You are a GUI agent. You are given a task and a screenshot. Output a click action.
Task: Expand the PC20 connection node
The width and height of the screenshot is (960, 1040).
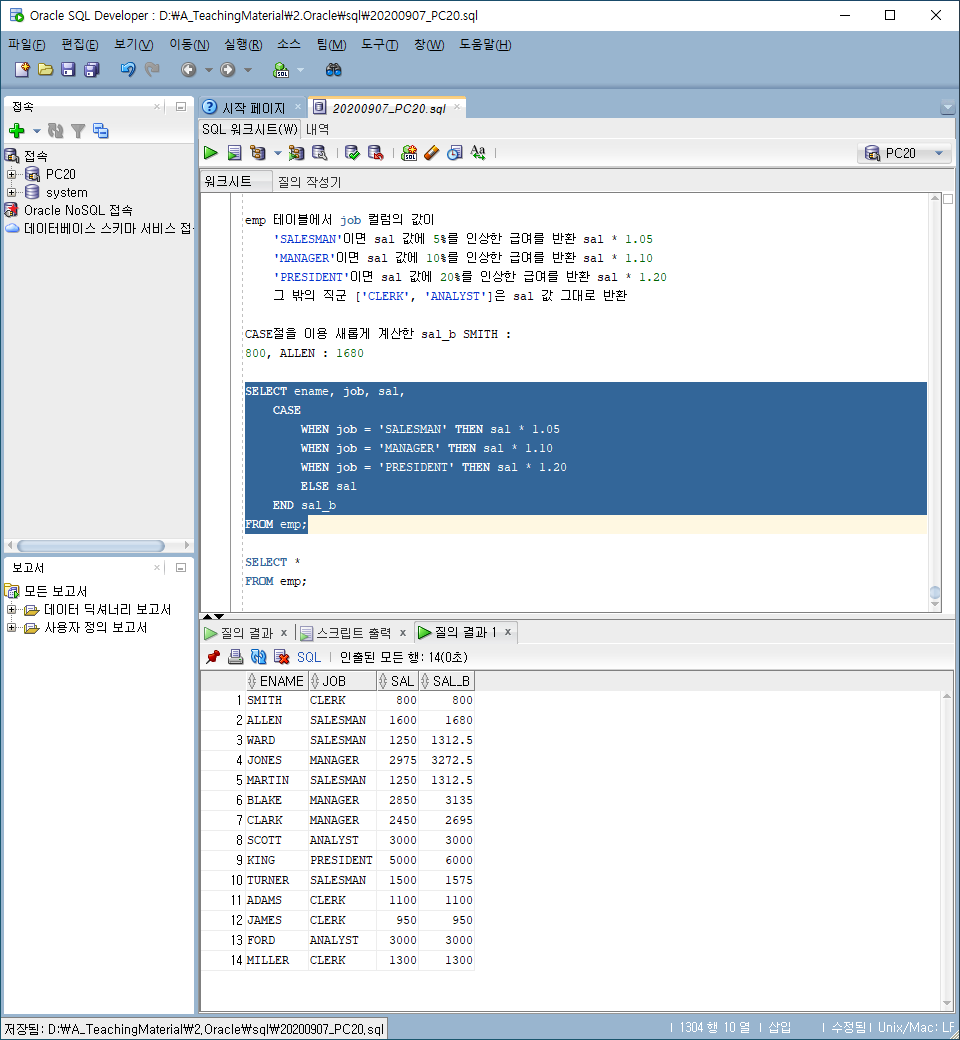(11, 174)
